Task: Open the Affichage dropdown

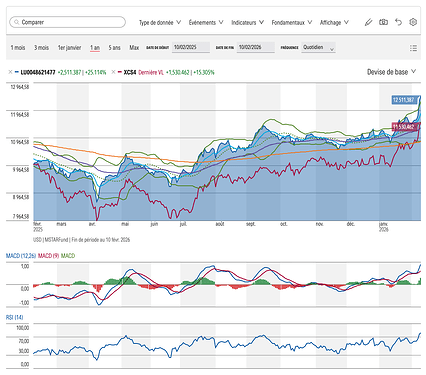Action: coord(334,23)
